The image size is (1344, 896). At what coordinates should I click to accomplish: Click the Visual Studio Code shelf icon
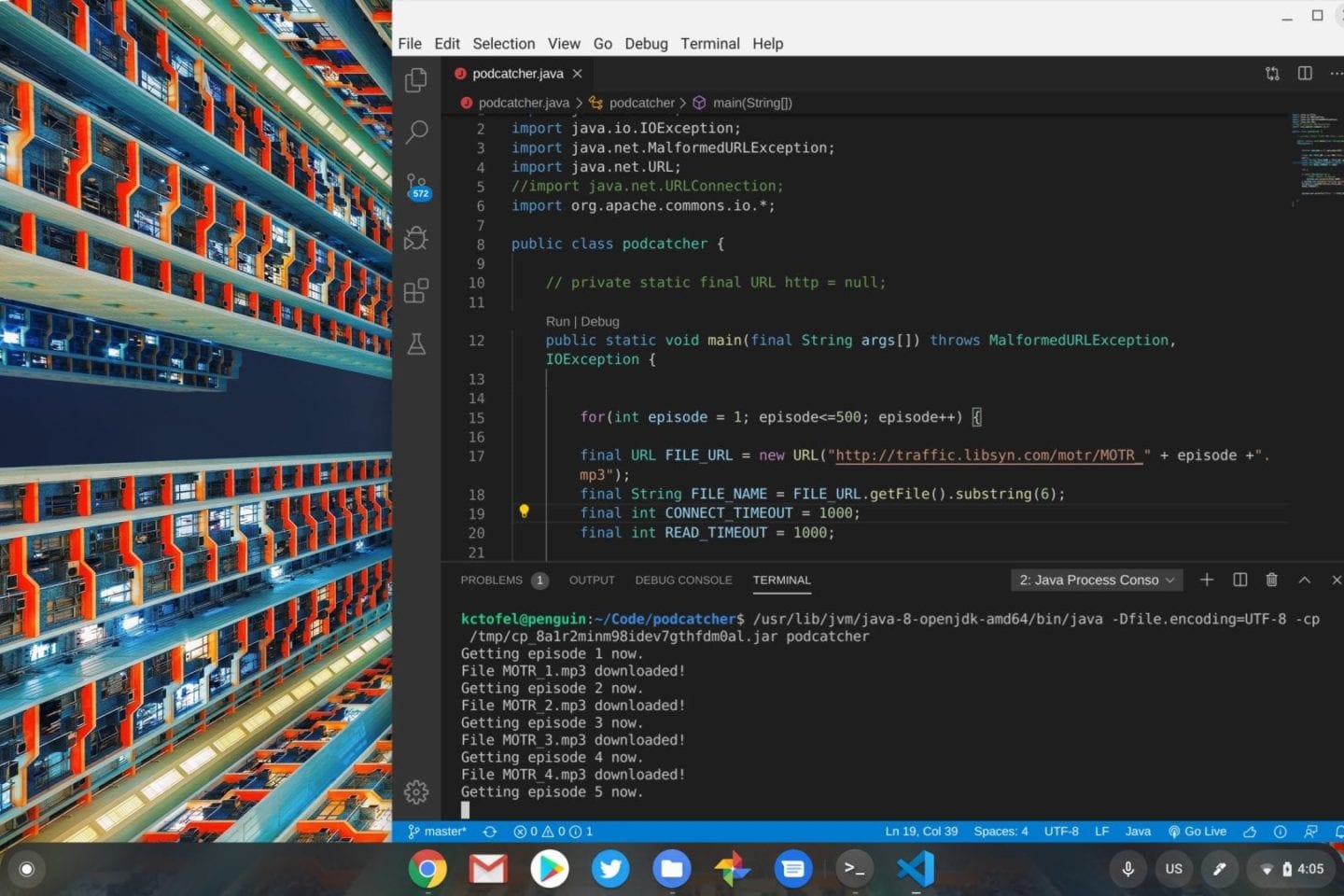[x=916, y=869]
